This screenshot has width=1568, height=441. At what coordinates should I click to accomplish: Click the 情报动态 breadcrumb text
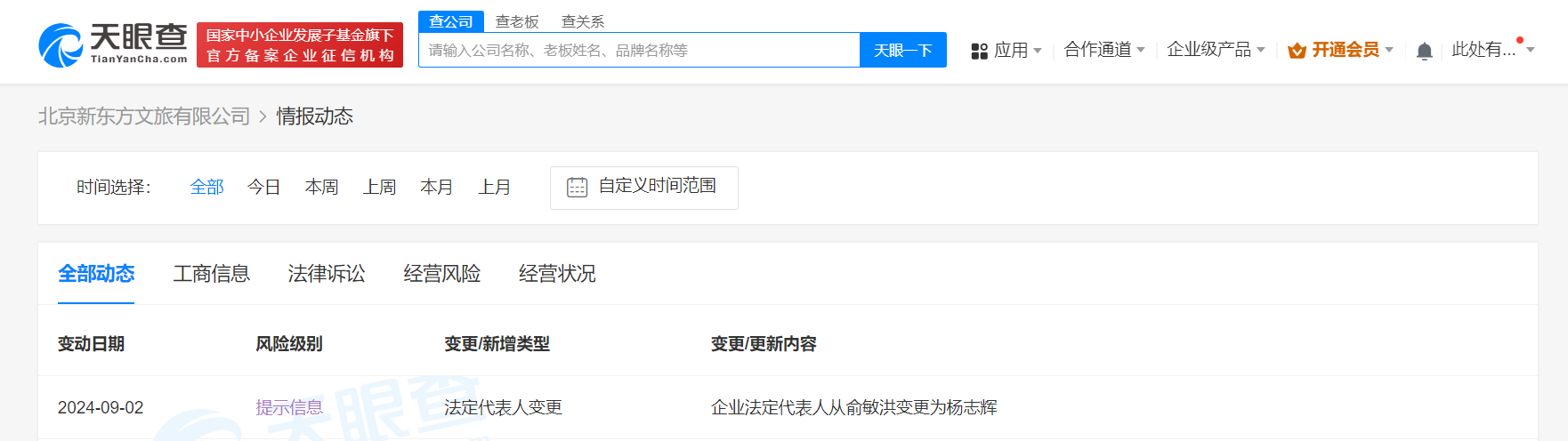point(314,116)
